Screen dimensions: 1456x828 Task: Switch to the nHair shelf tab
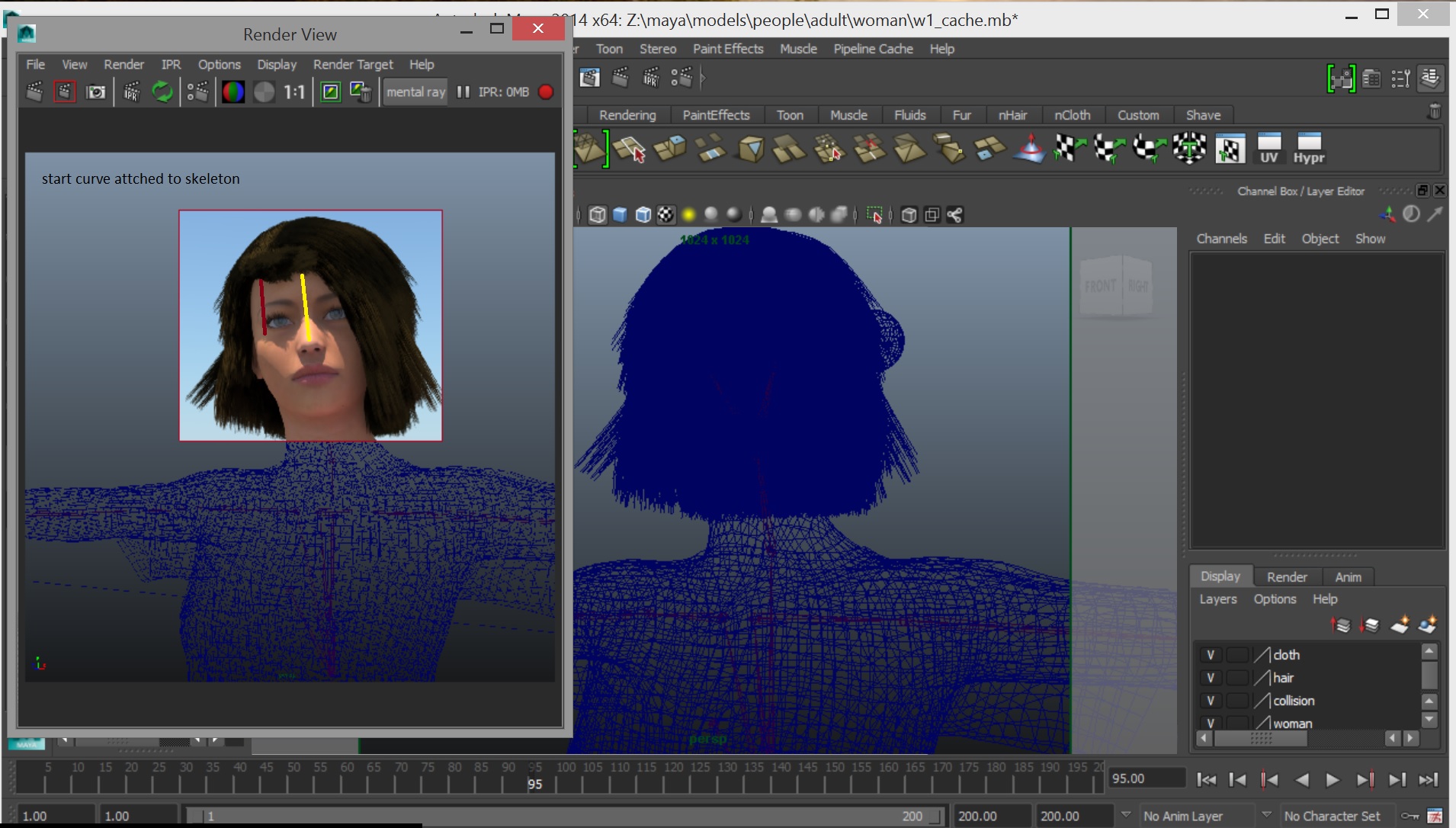coord(1012,115)
